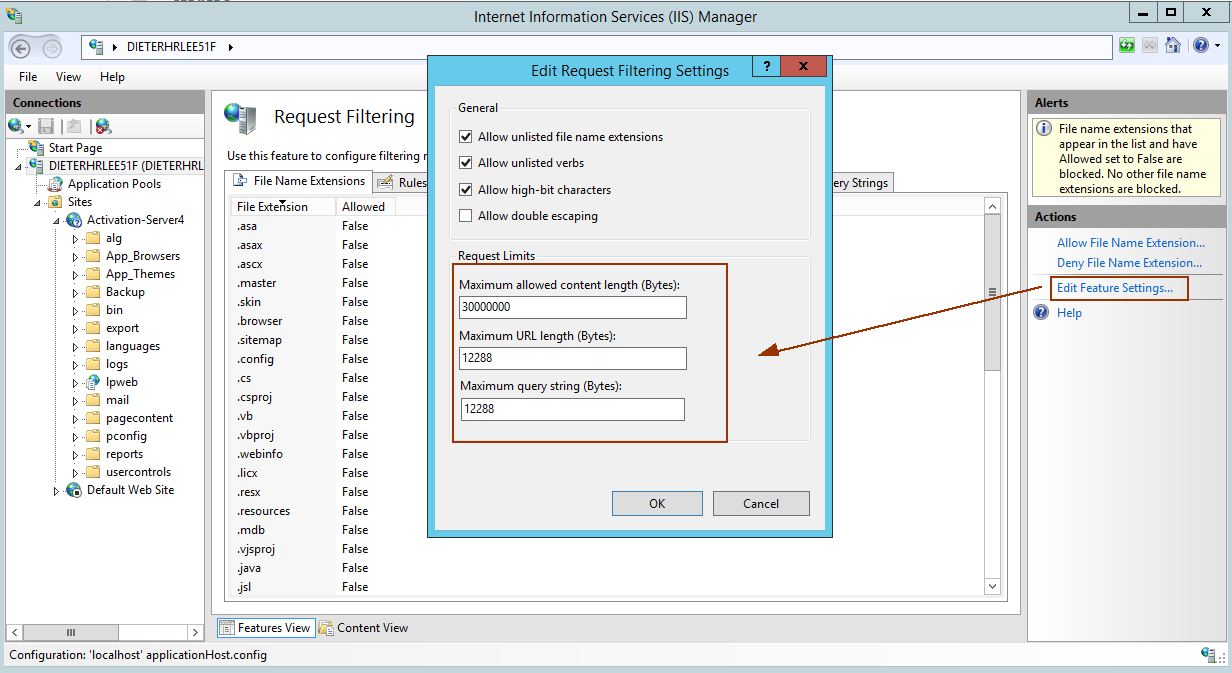Collapse the Activation-Server4 site node

[x=56, y=220]
